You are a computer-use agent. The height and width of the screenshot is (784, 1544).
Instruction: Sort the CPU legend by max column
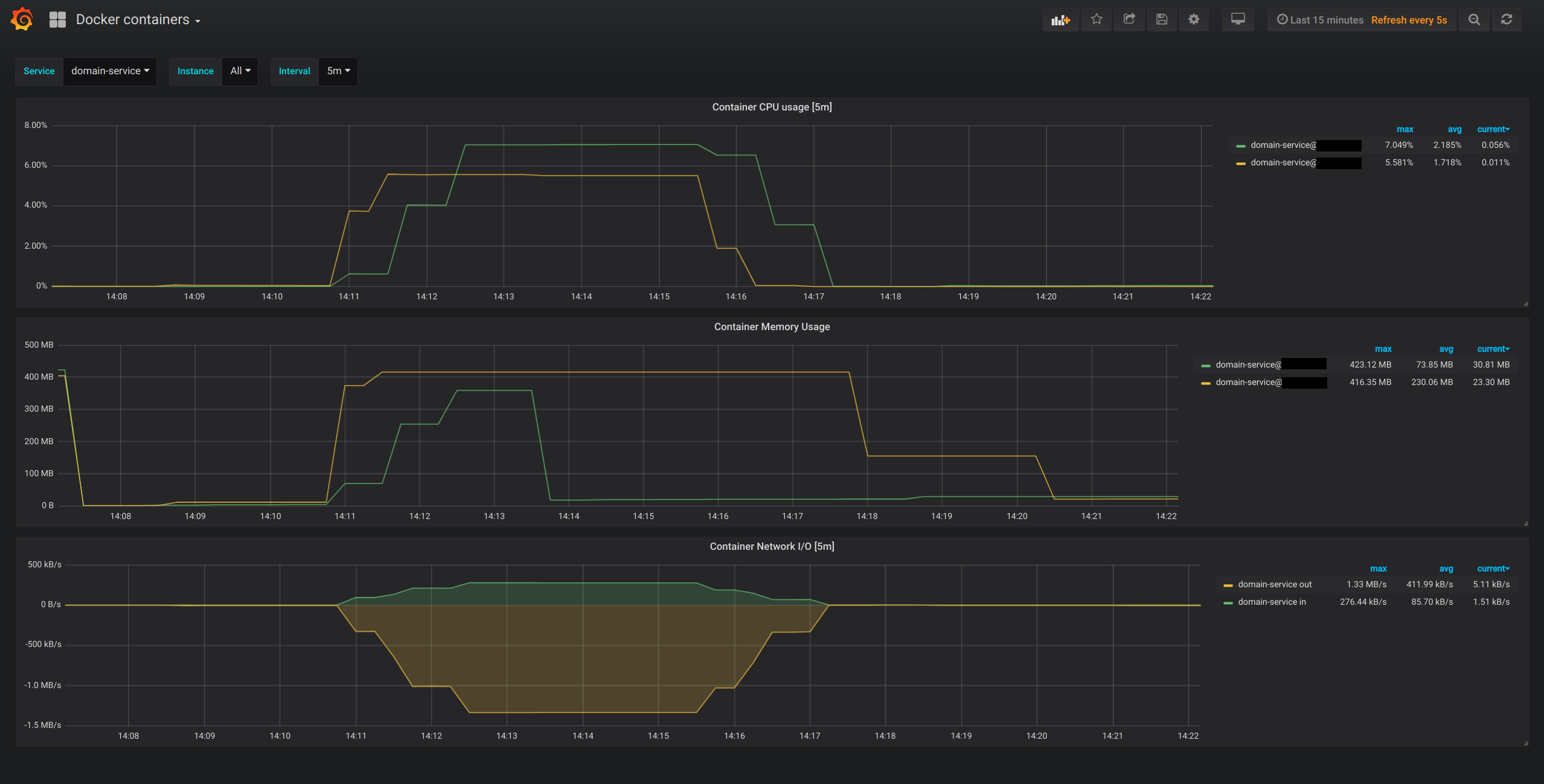point(1405,129)
